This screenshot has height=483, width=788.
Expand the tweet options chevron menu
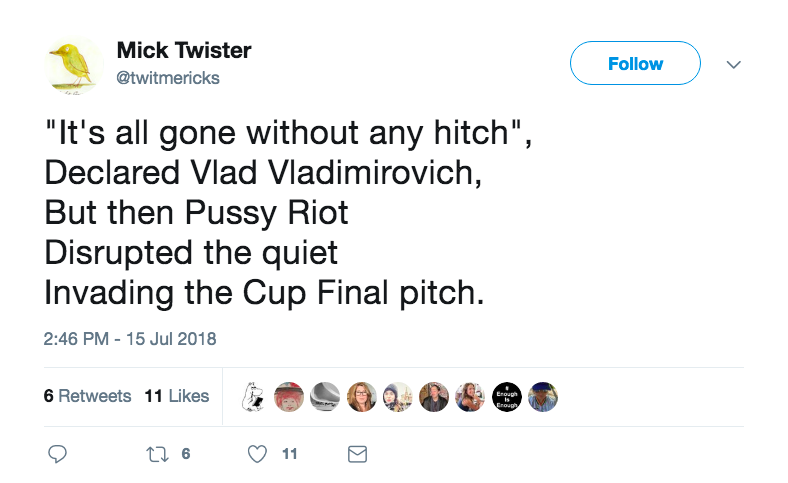pos(733,64)
